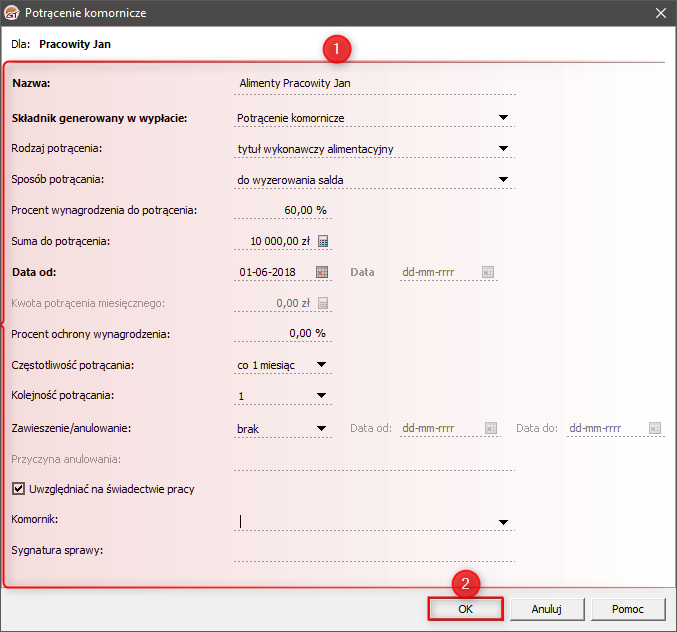Toggle Uwzględniać na świadectwie pracy checkbox

[x=18, y=489]
